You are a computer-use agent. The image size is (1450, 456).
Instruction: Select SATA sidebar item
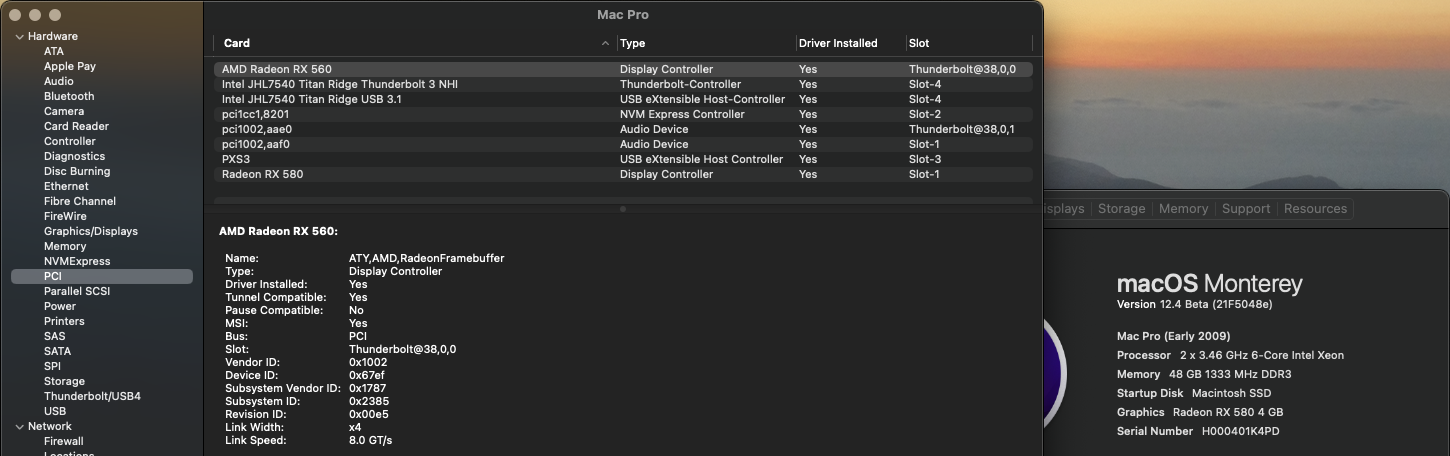[x=57, y=351]
